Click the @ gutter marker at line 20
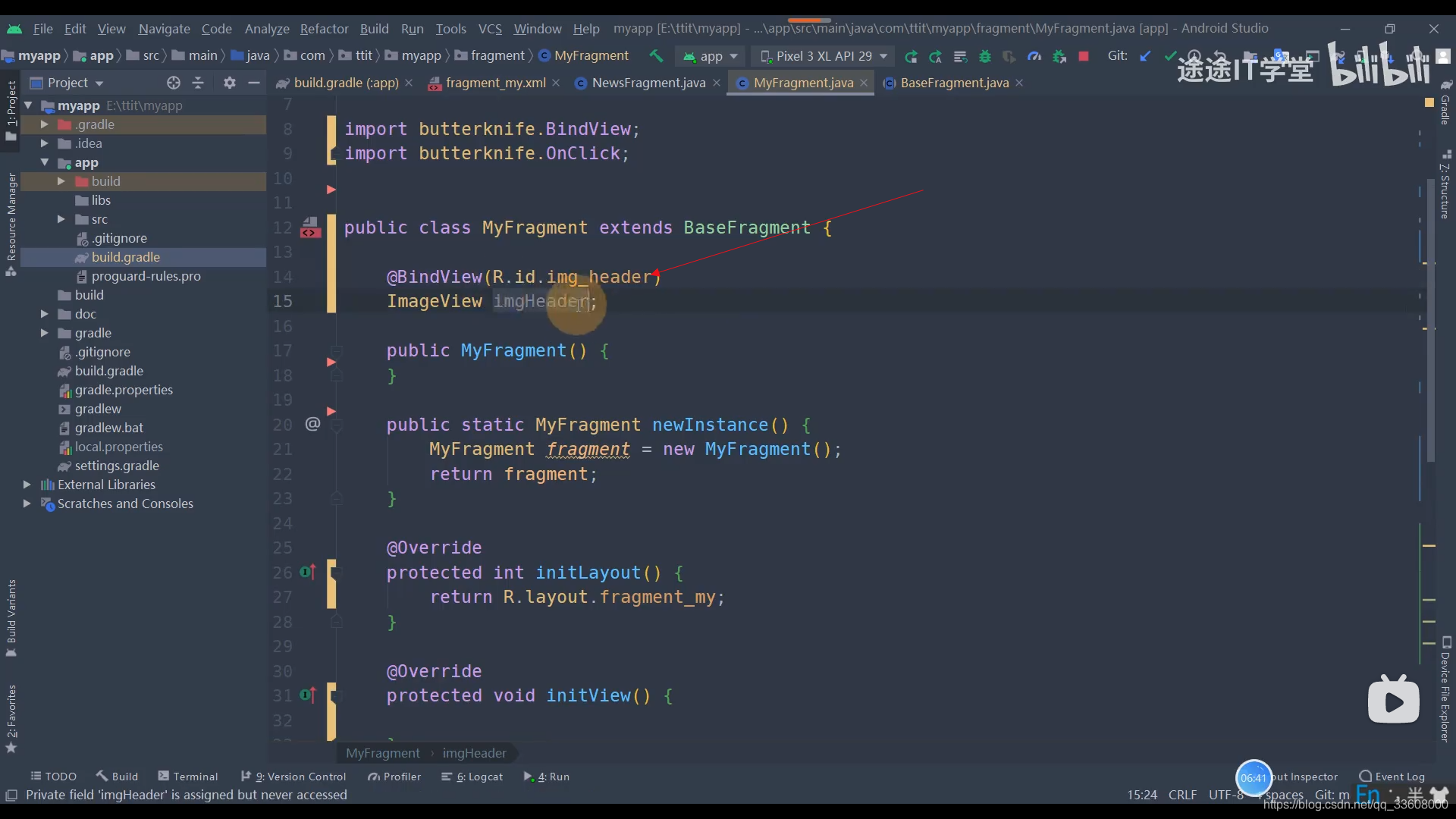Viewport: 1456px width, 819px height. (312, 424)
